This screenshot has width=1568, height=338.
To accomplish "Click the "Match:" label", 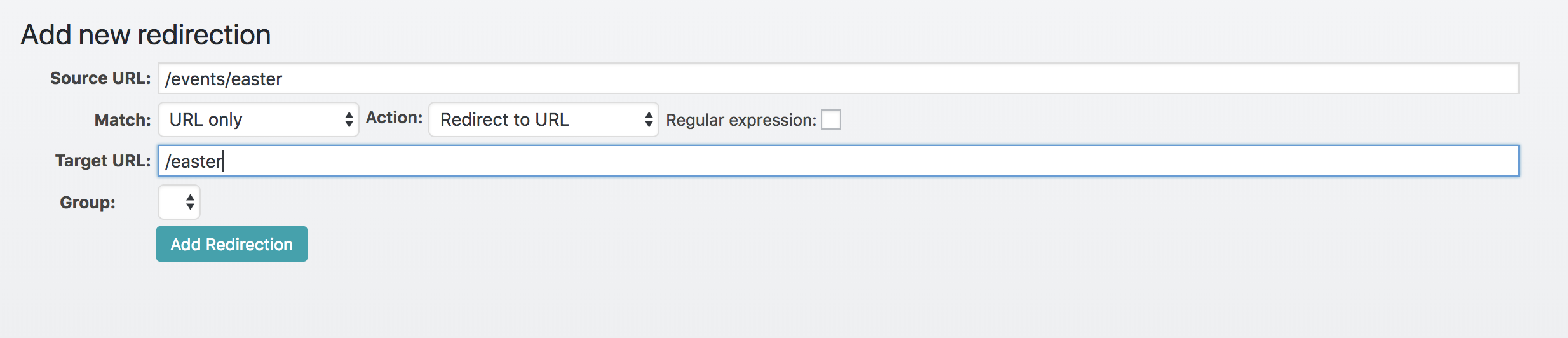I will point(123,120).
